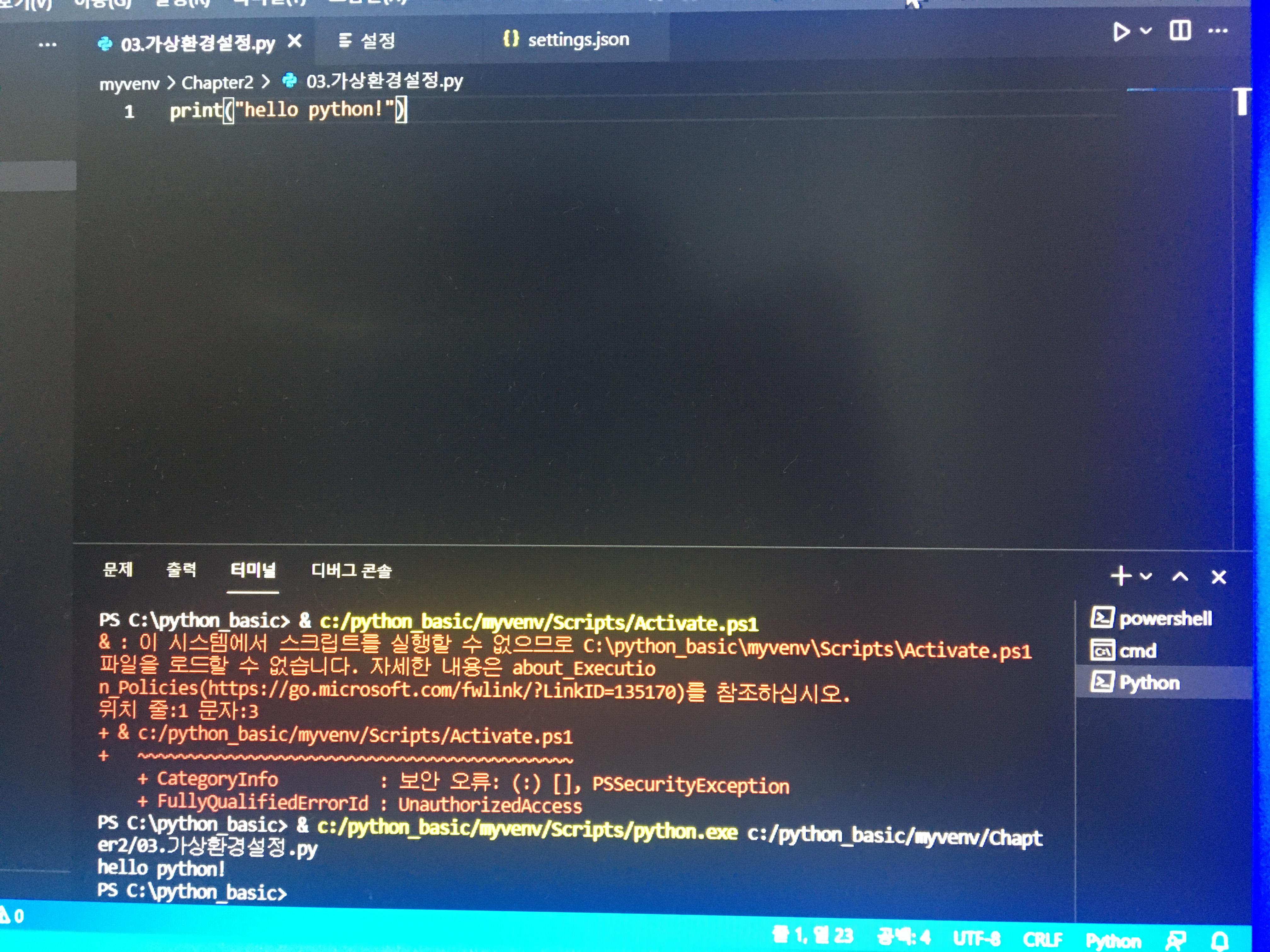The image size is (1270, 952).
Task: Open run options dropdown beside play button
Action: [x=1145, y=31]
